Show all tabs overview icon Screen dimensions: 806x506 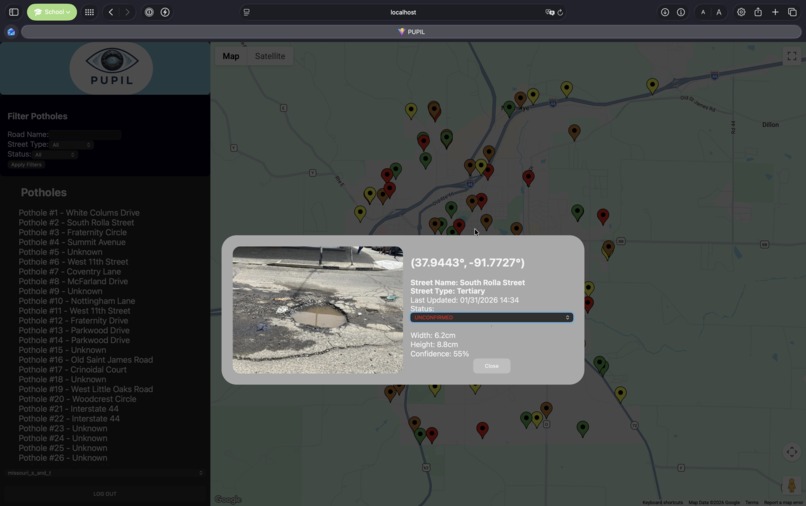tap(792, 12)
